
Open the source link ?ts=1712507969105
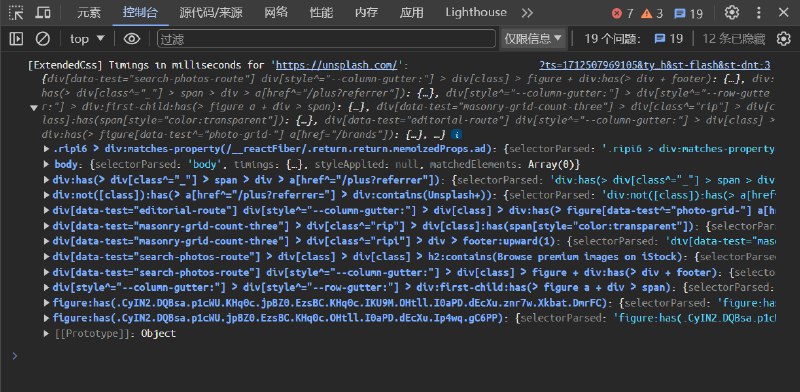click(x=655, y=65)
